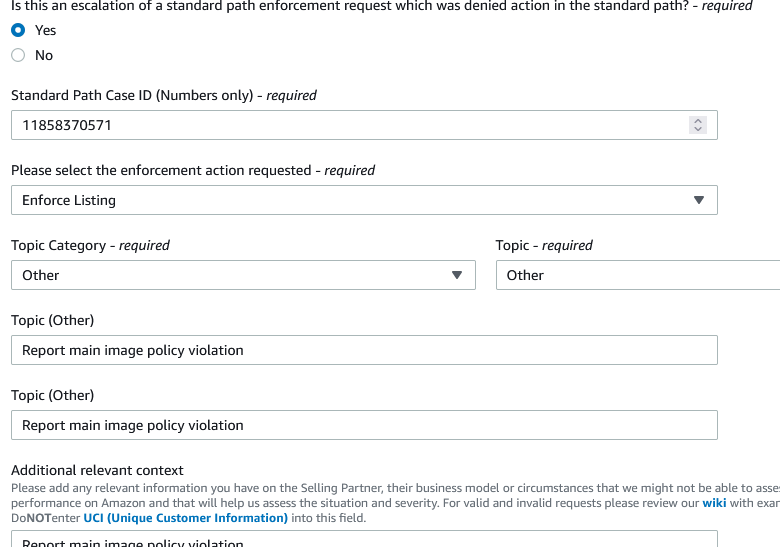
Task: Open the UCI (Unique Customer Information) link
Action: 185,518
